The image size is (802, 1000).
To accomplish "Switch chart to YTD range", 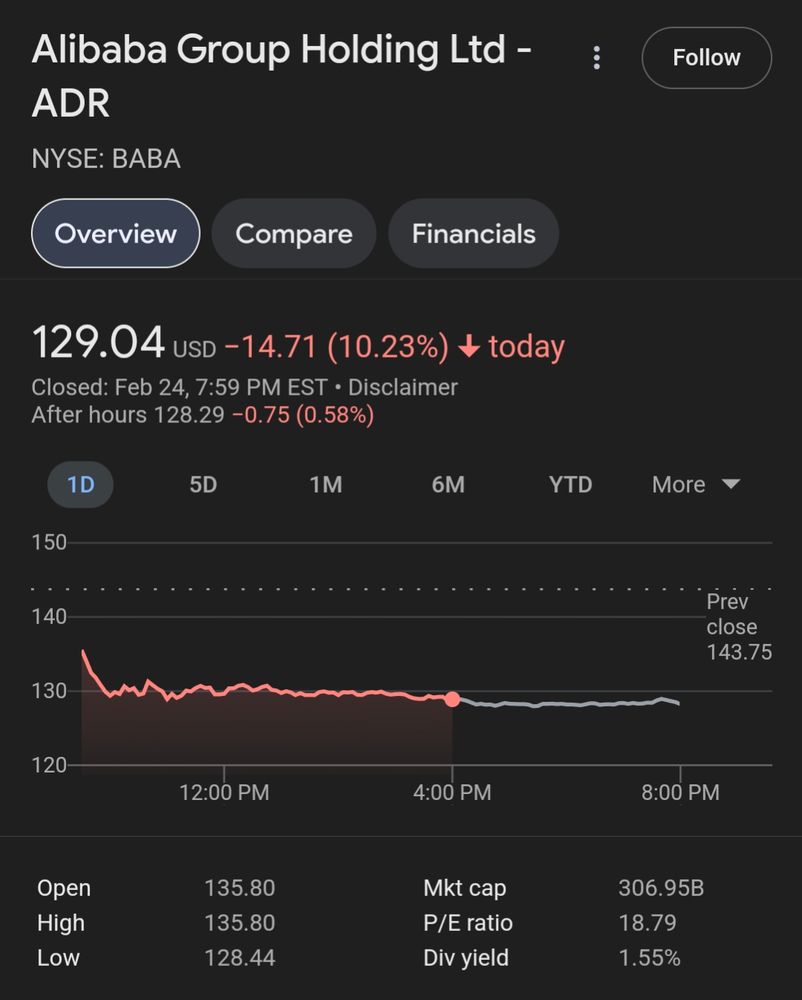I will [570, 485].
